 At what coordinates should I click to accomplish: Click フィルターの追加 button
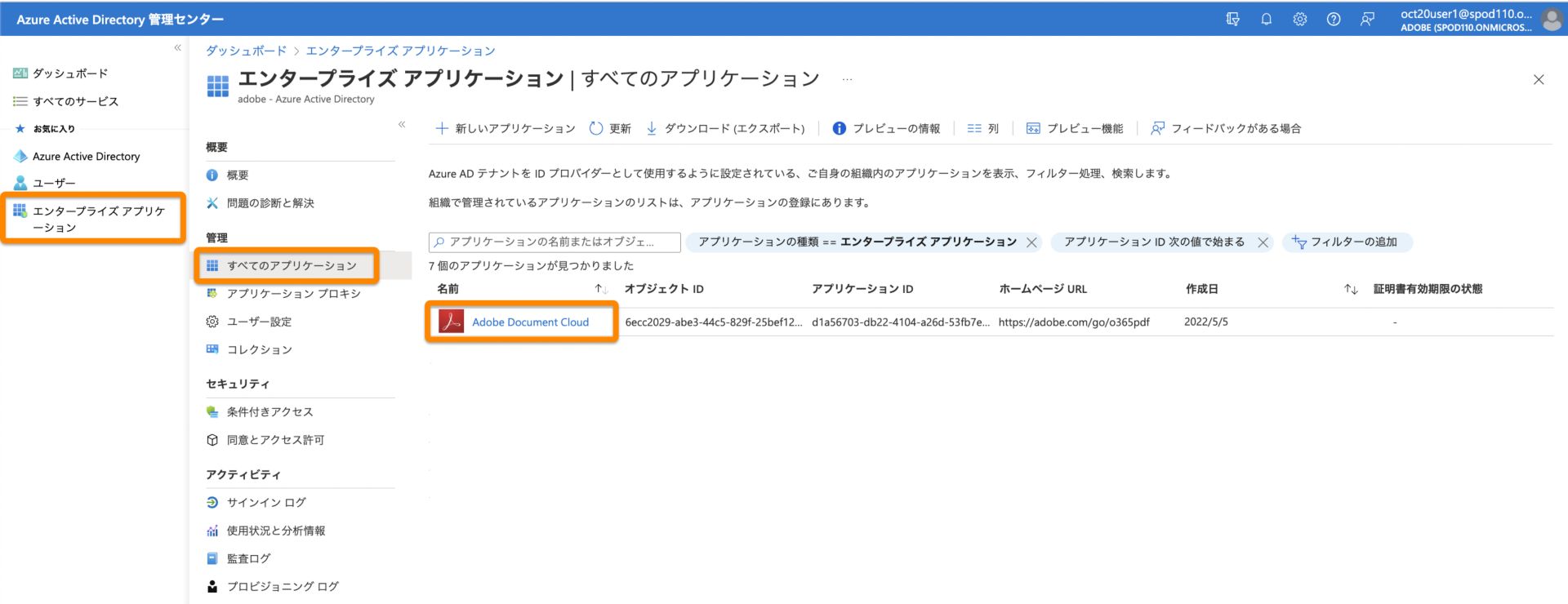pos(1347,242)
